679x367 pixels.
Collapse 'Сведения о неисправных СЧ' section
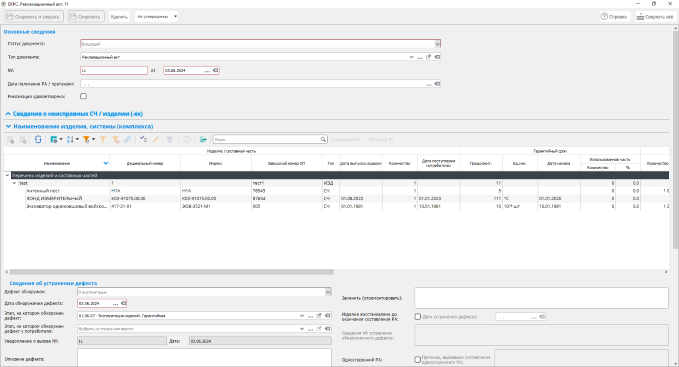click(x=8, y=114)
